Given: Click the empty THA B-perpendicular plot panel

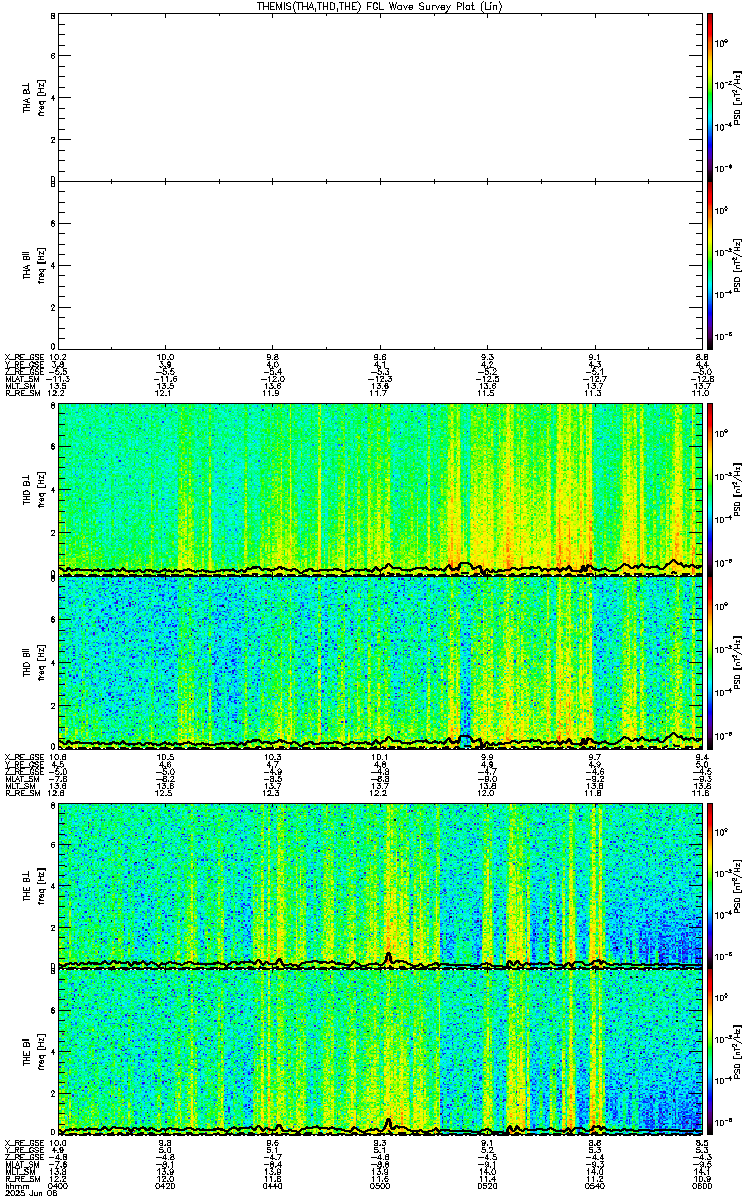Looking at the screenshot, I should (380, 96).
